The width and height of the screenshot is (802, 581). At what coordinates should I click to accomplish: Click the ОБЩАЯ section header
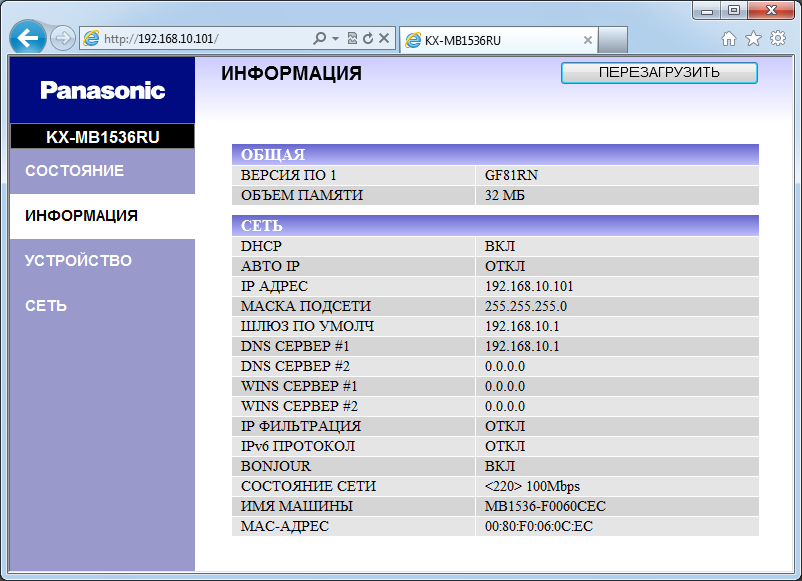(495, 154)
